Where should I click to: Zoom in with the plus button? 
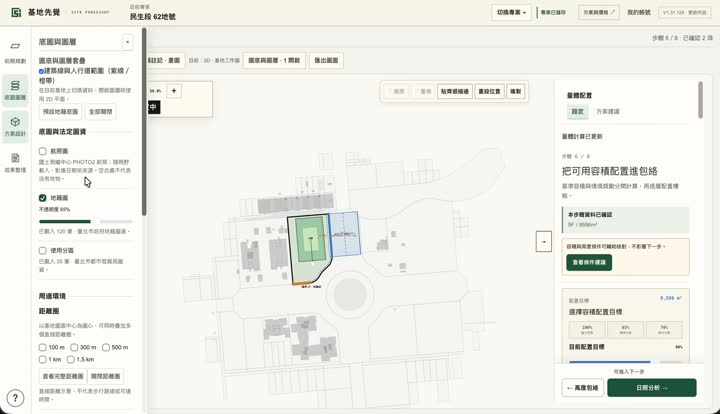[174, 91]
